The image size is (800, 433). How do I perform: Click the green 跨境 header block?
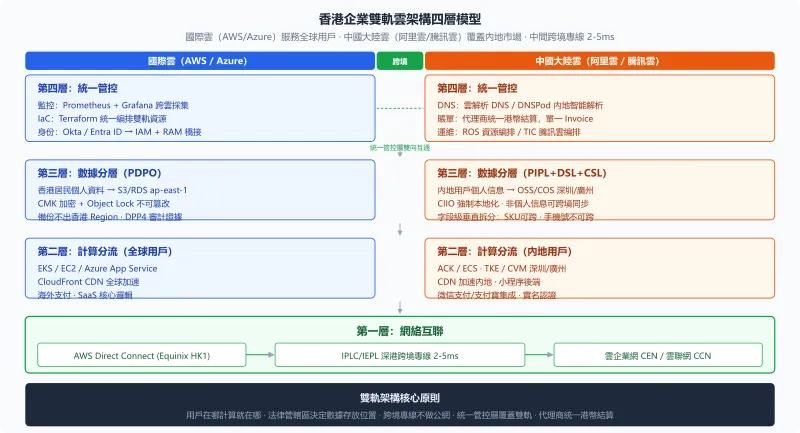(399, 61)
